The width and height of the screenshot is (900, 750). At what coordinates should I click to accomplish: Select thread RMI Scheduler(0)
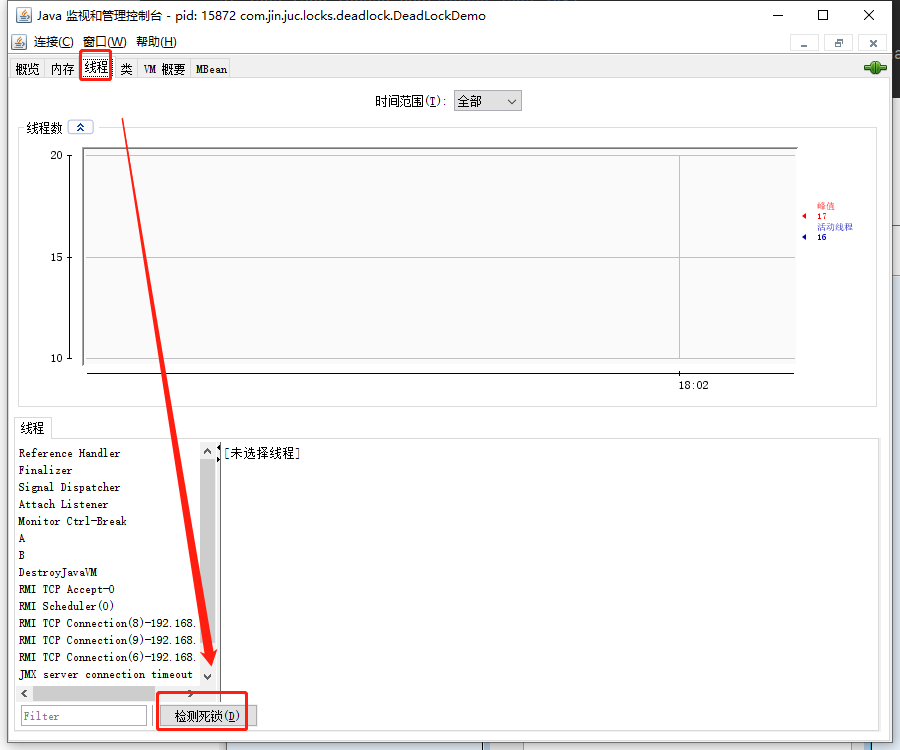[67, 606]
